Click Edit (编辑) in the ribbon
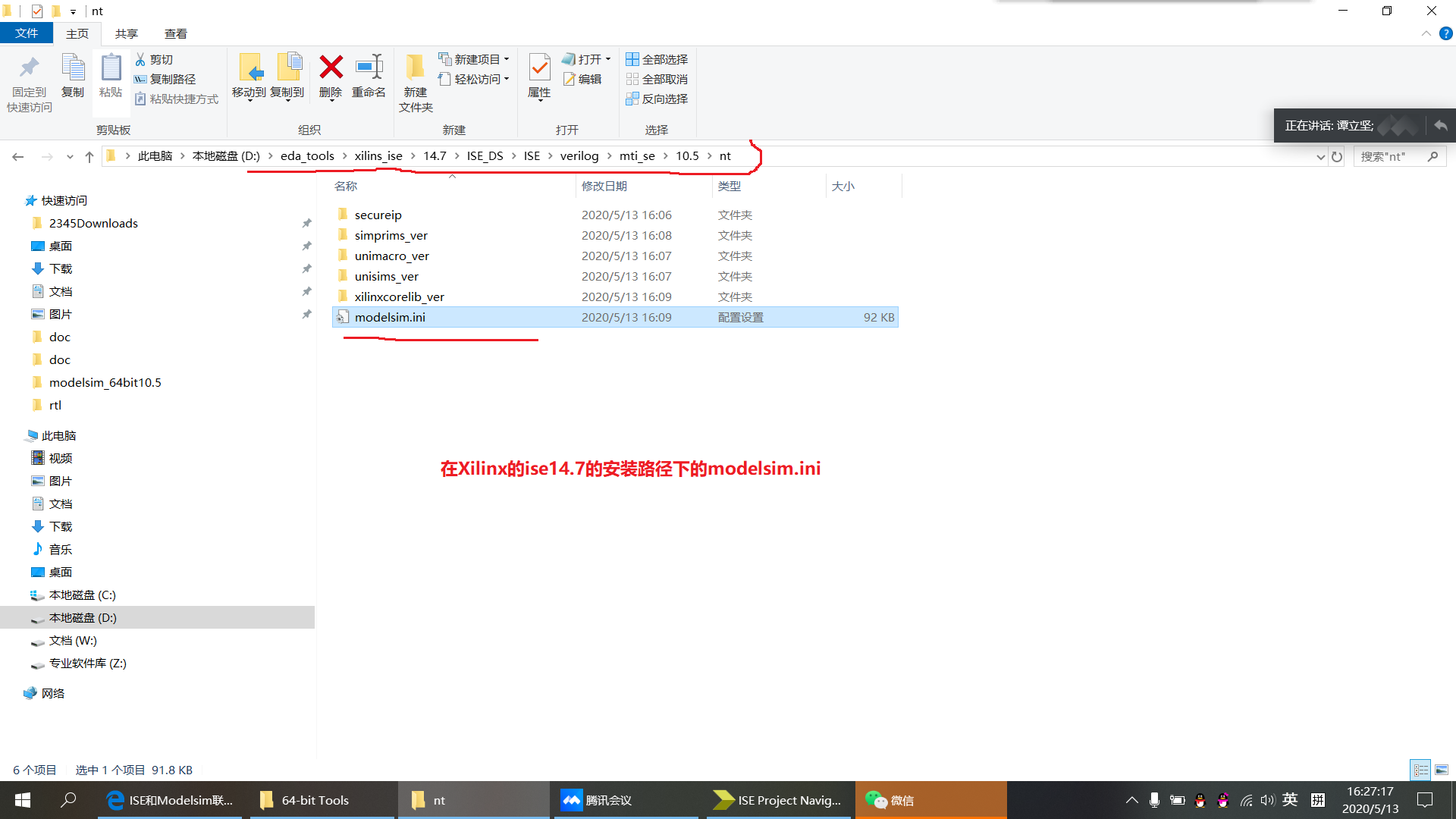Viewport: 1456px width, 819px height. point(582,79)
